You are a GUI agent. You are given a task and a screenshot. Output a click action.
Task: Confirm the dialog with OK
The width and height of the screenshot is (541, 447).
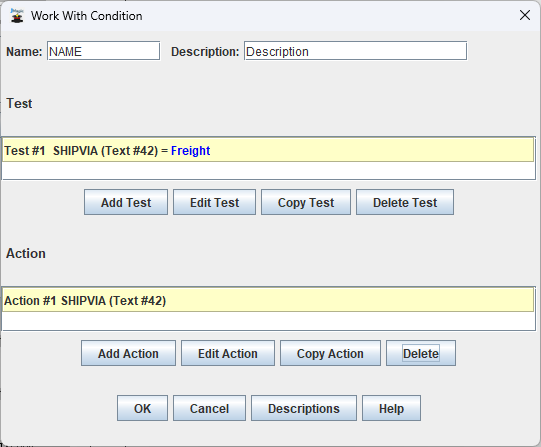click(142, 408)
